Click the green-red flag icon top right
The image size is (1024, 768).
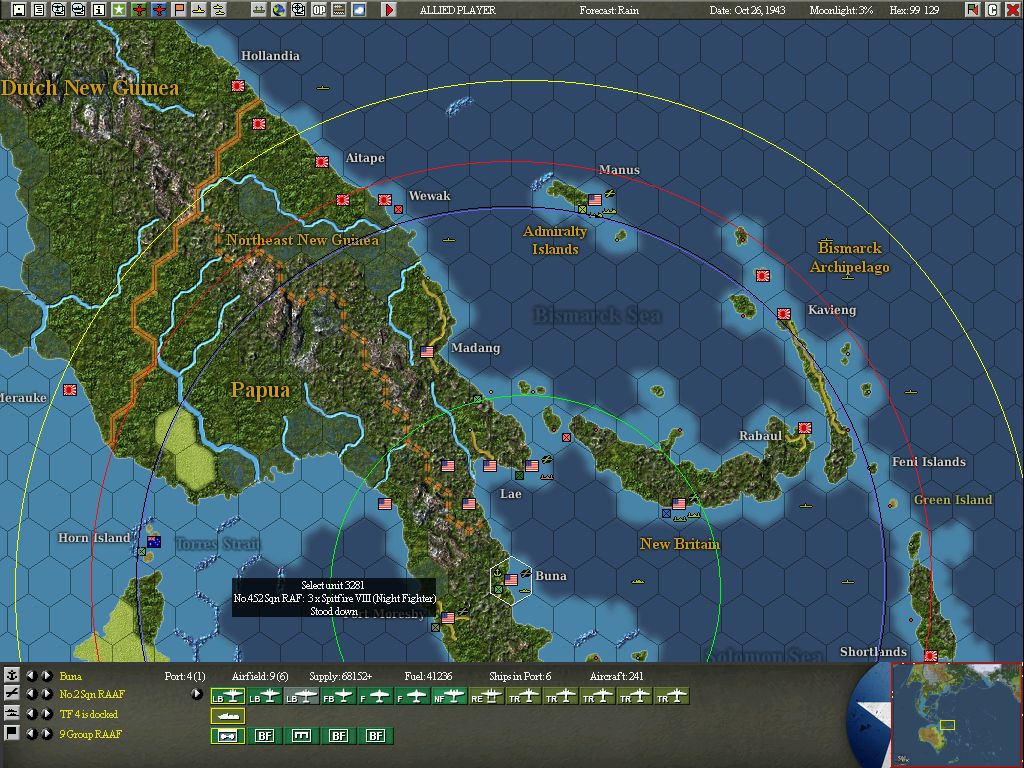[x=973, y=10]
